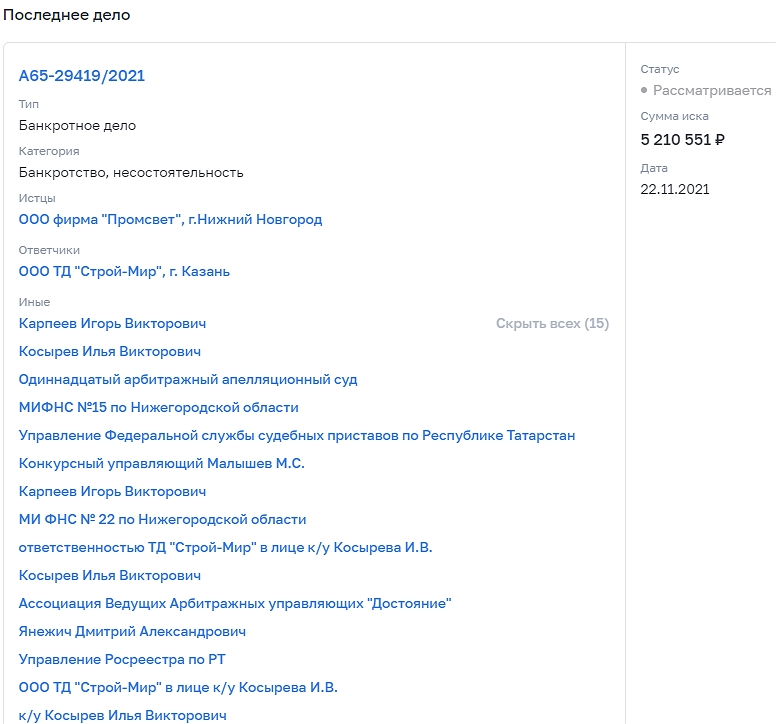
Task: Open МИФНС №15 по Нижегородской области
Action: click(x=158, y=407)
